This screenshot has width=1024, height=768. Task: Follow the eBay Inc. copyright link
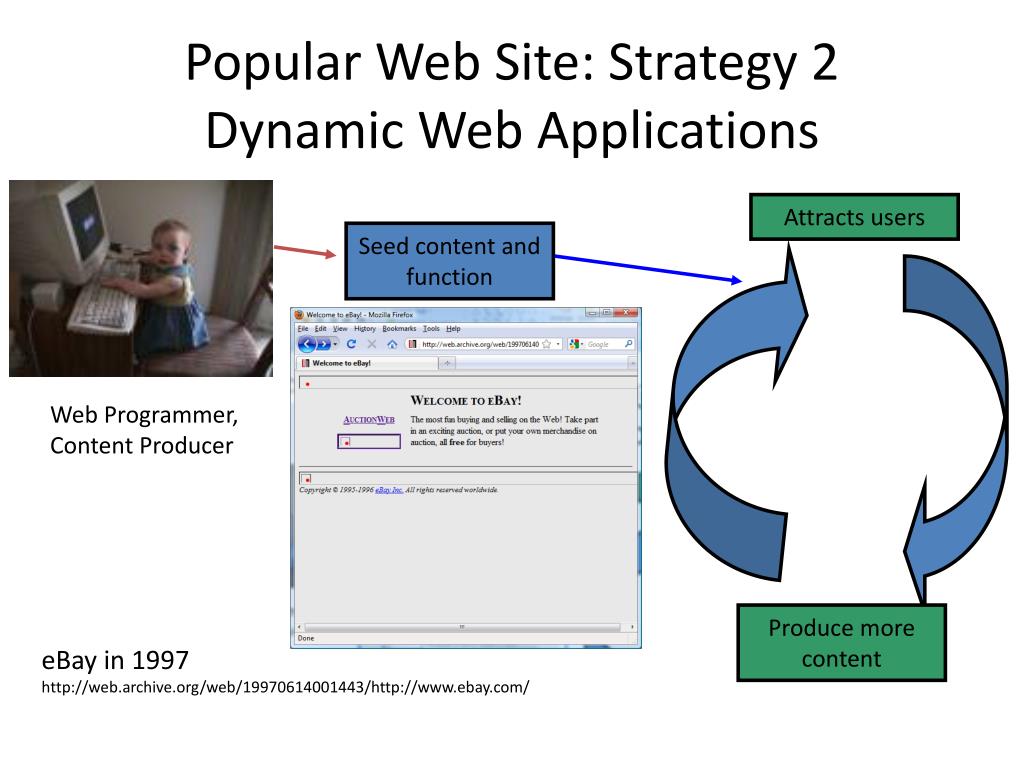(389, 490)
